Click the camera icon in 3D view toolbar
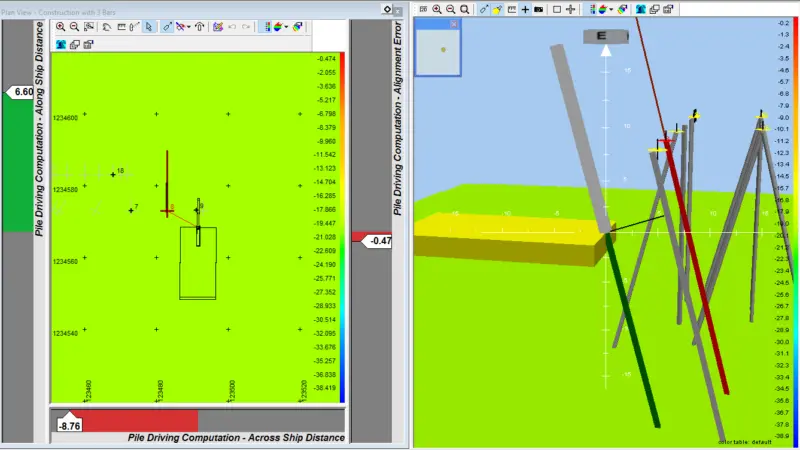The width and height of the screenshot is (800, 450). (538, 9)
